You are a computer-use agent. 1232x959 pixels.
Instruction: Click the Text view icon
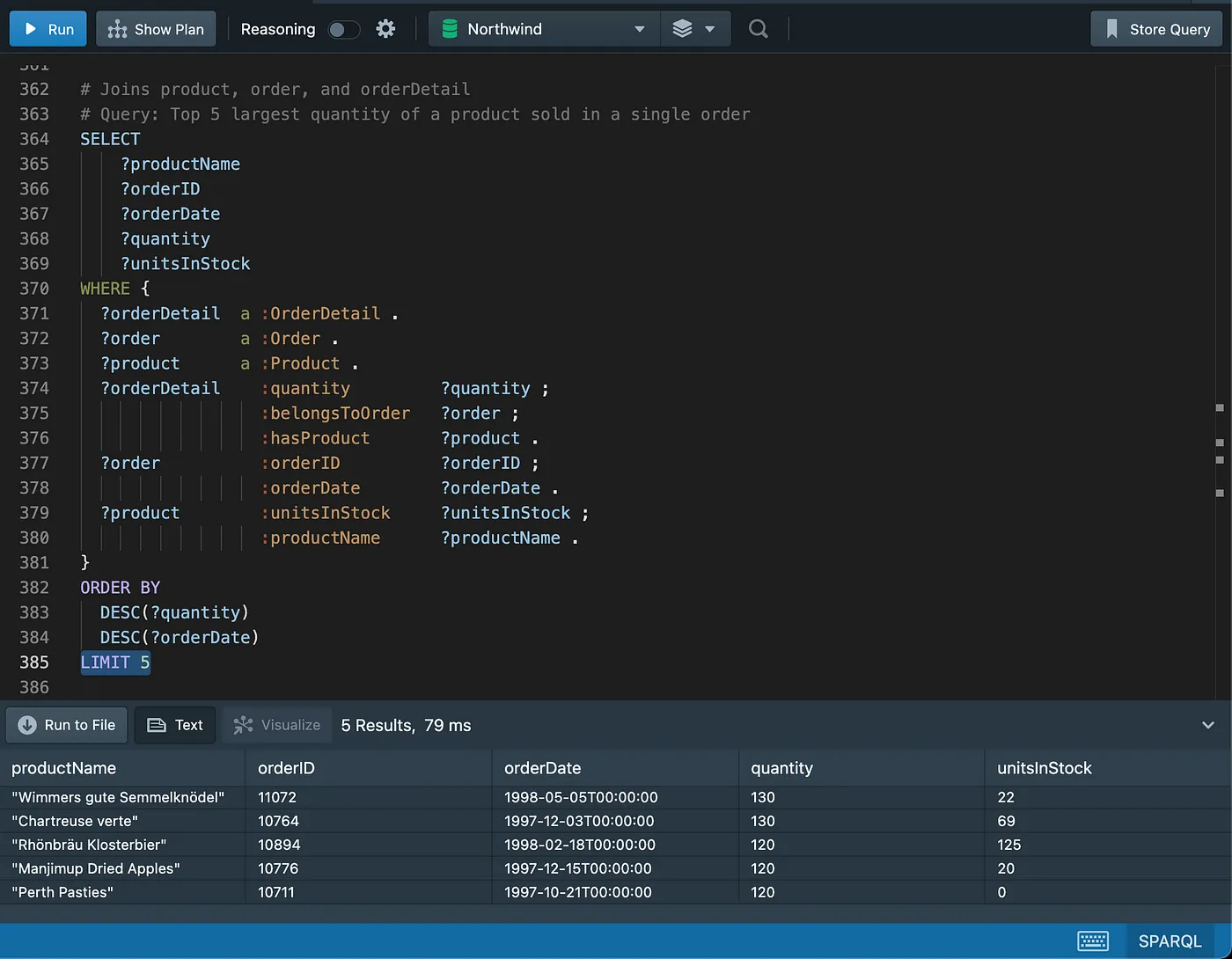click(157, 725)
